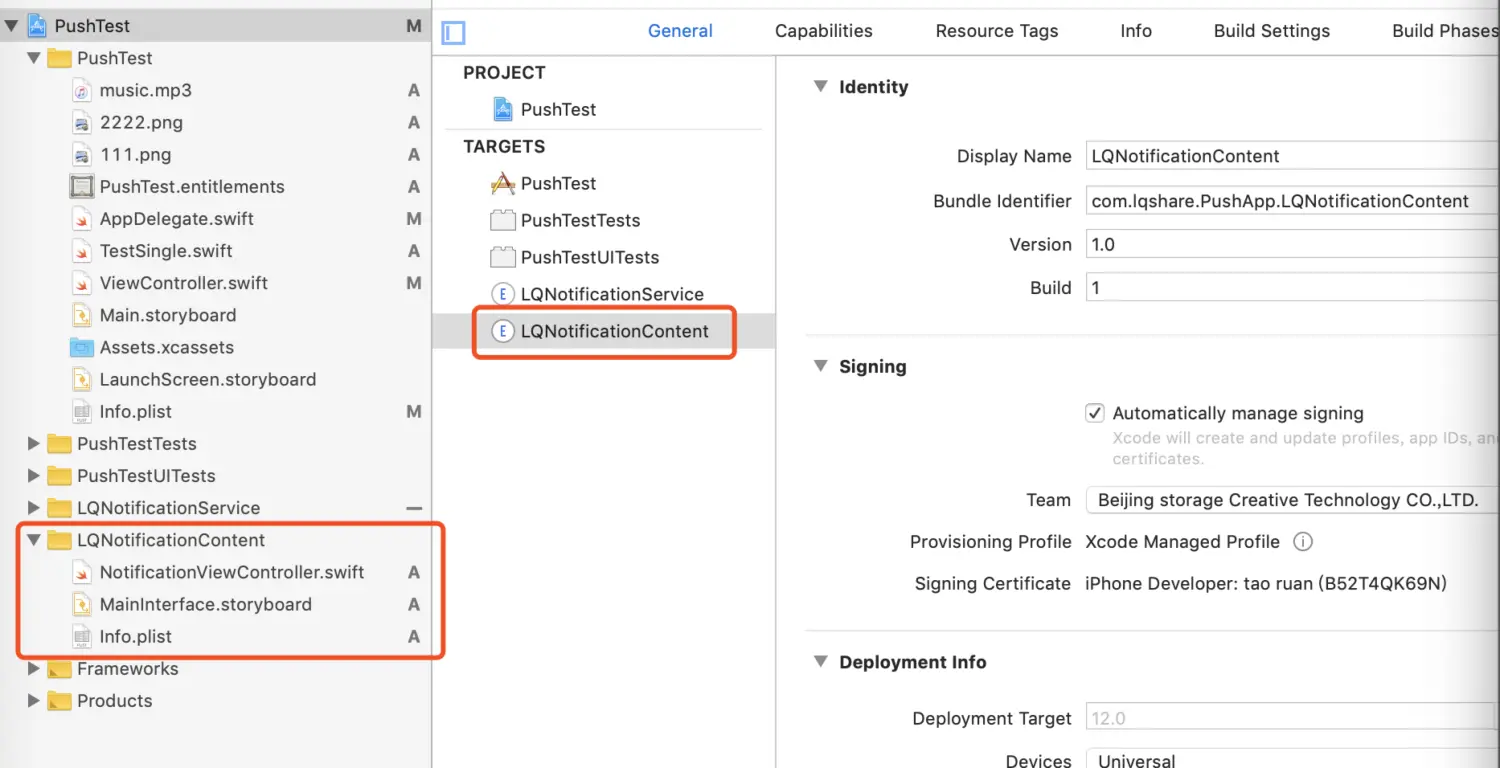Collapse the Deployment Info section
Viewport: 1500px width, 768px height.
tap(820, 662)
